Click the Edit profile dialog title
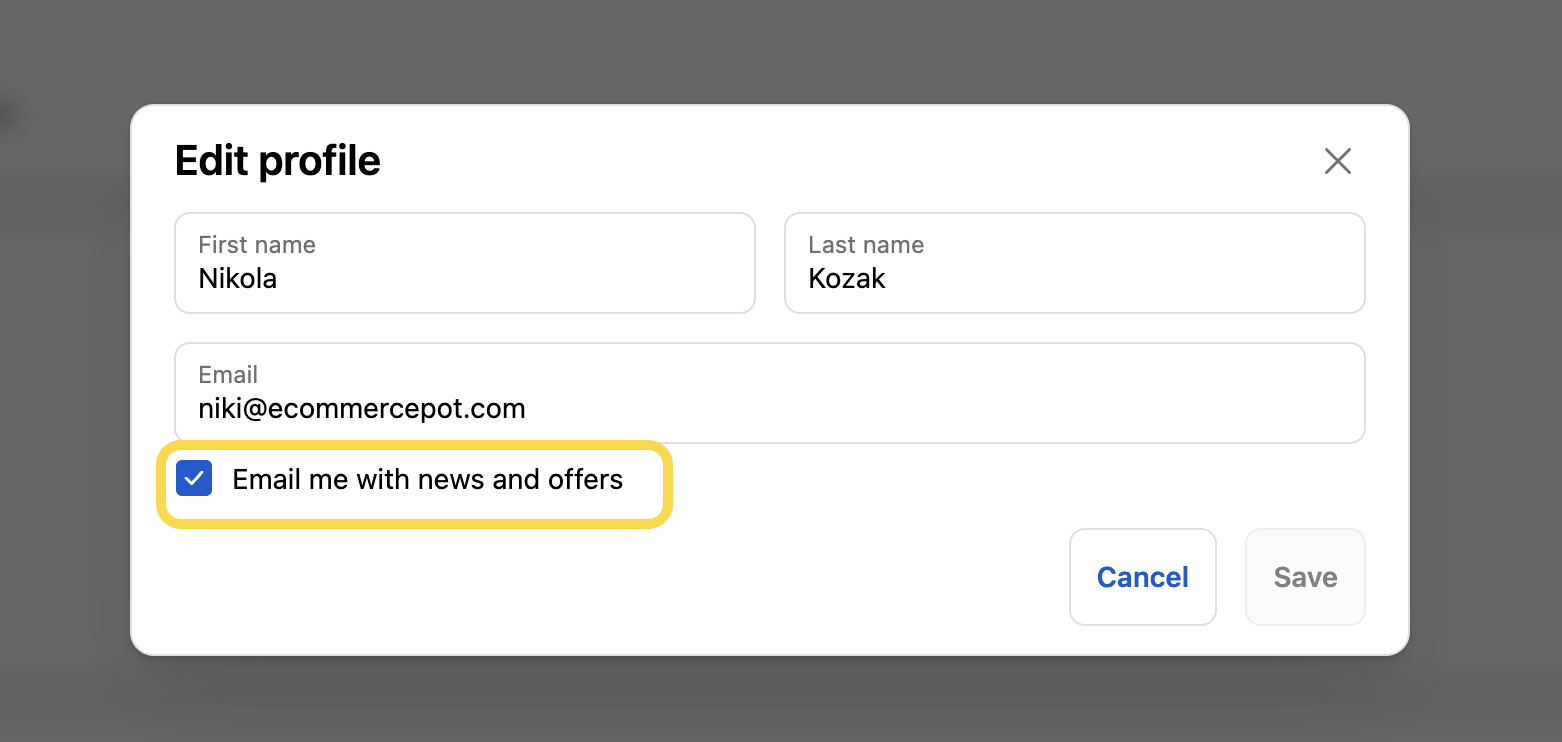Image resolution: width=1562 pixels, height=742 pixels. tap(278, 160)
